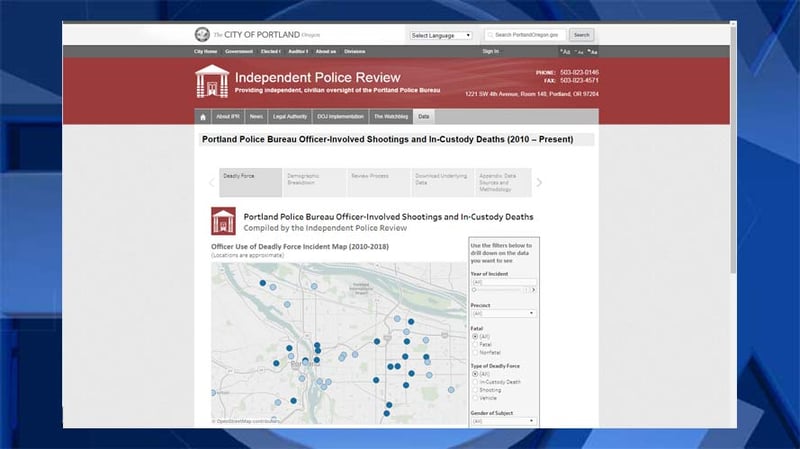Open the Divisions menu
800x449 pixels.
[x=355, y=52]
